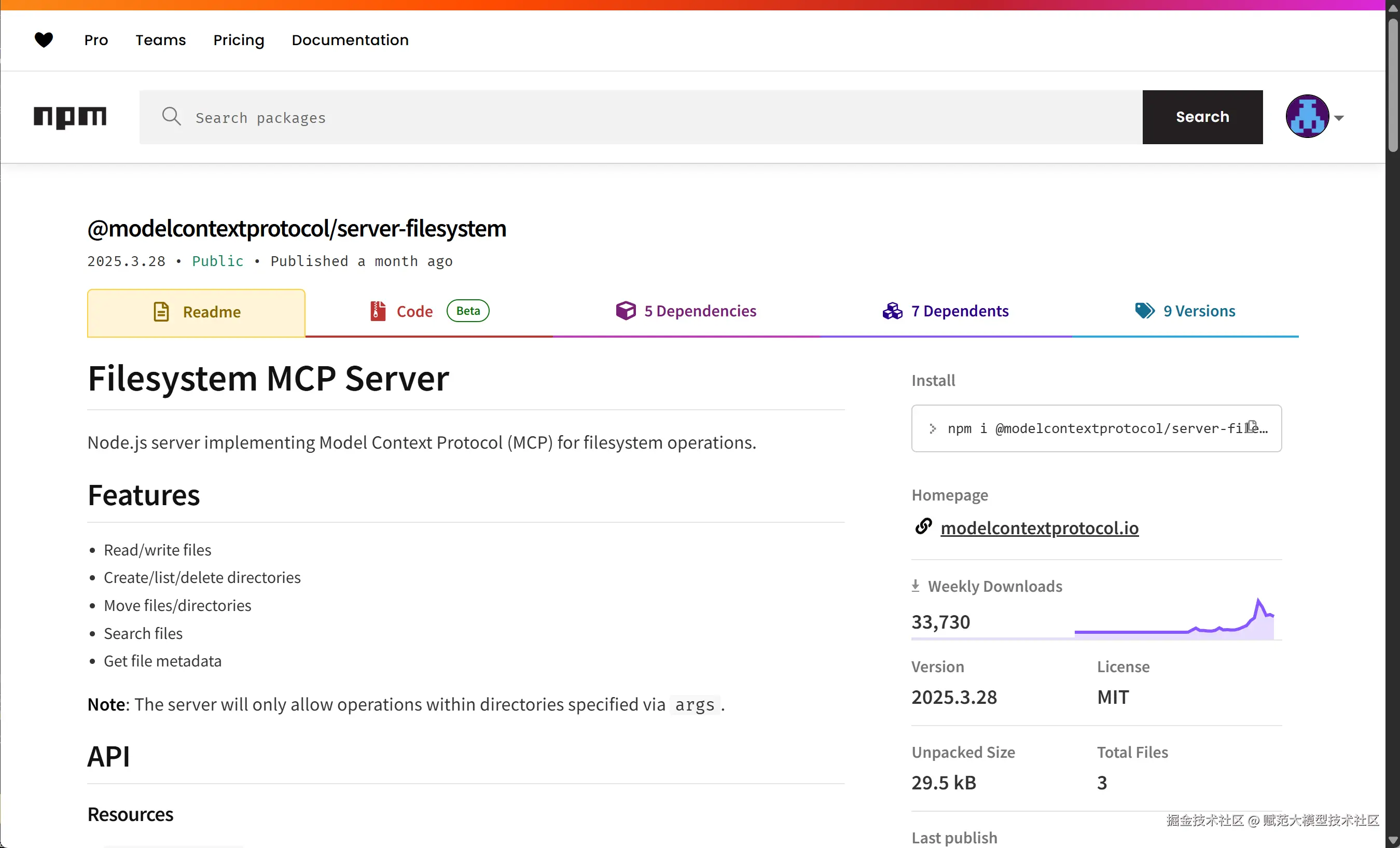Open Documentation from the top navigation

pos(350,40)
